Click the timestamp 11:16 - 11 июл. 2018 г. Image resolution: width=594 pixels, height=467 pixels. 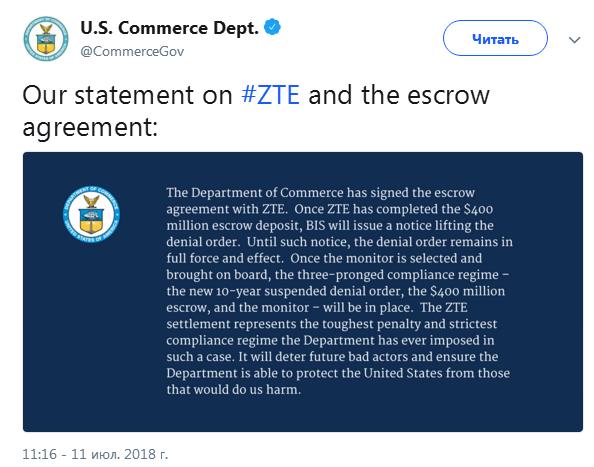(x=95, y=454)
